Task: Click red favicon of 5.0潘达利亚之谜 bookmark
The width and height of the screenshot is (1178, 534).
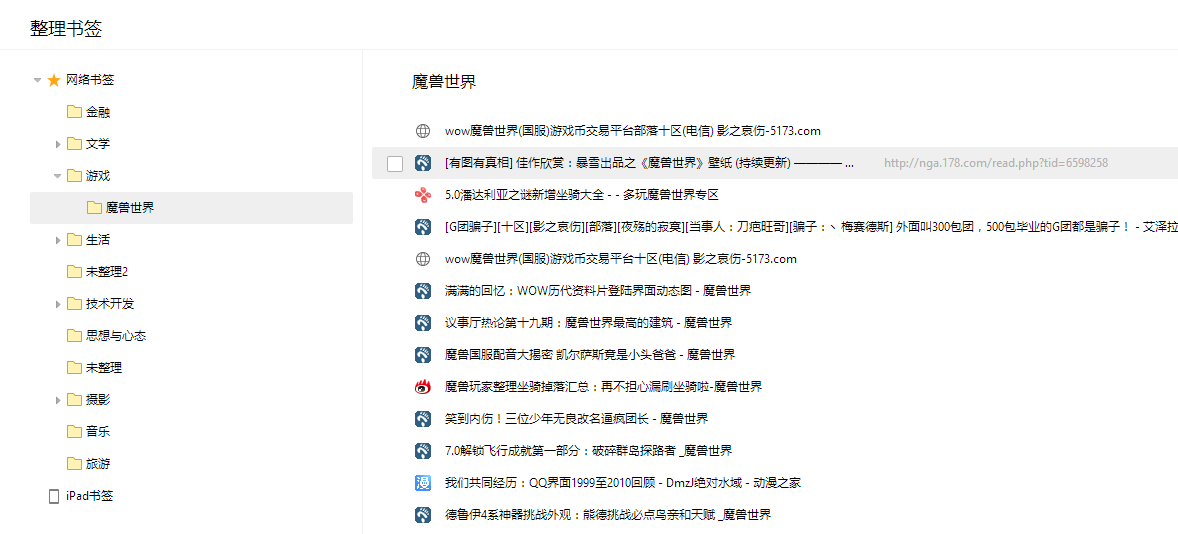Action: [x=422, y=195]
